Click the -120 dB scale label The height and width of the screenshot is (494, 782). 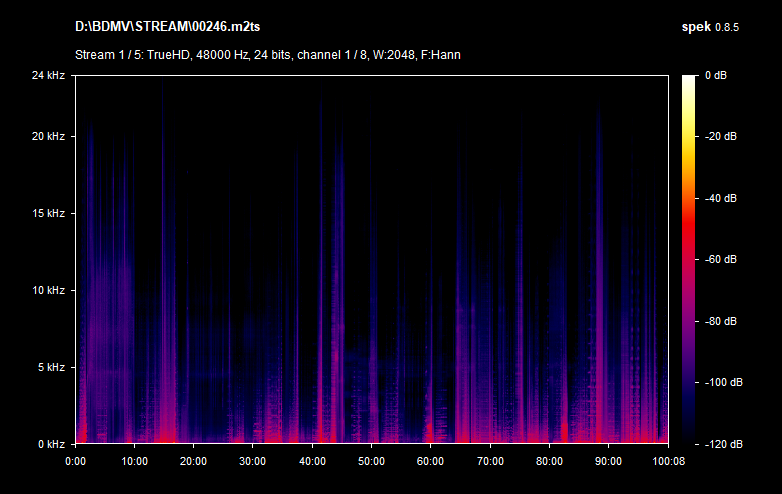tap(720, 443)
